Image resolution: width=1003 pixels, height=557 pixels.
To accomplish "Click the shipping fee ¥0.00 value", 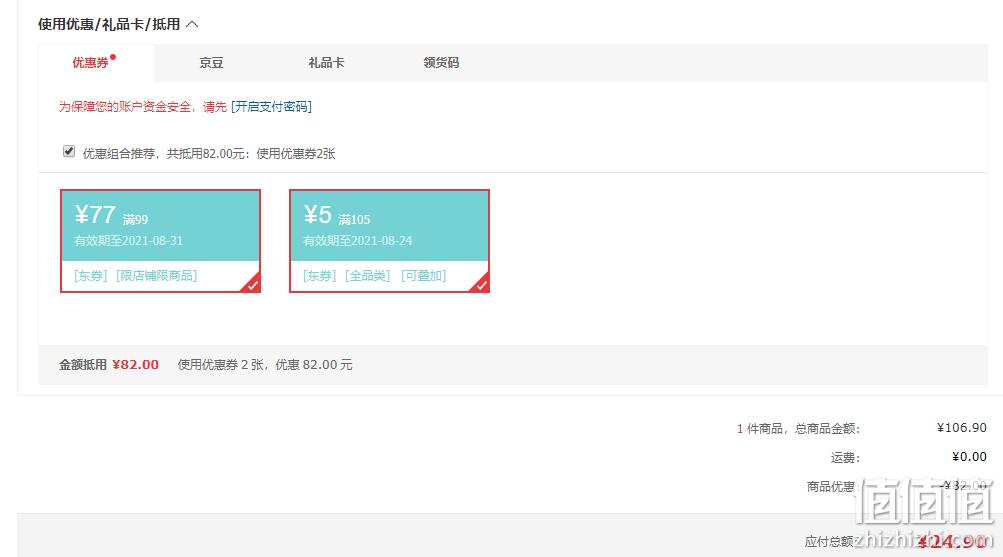I will point(969,457).
